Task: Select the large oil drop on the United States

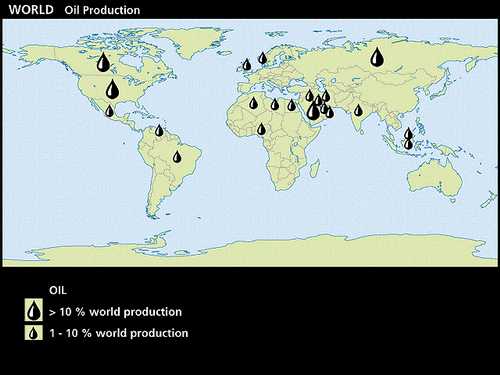Action: [112, 89]
